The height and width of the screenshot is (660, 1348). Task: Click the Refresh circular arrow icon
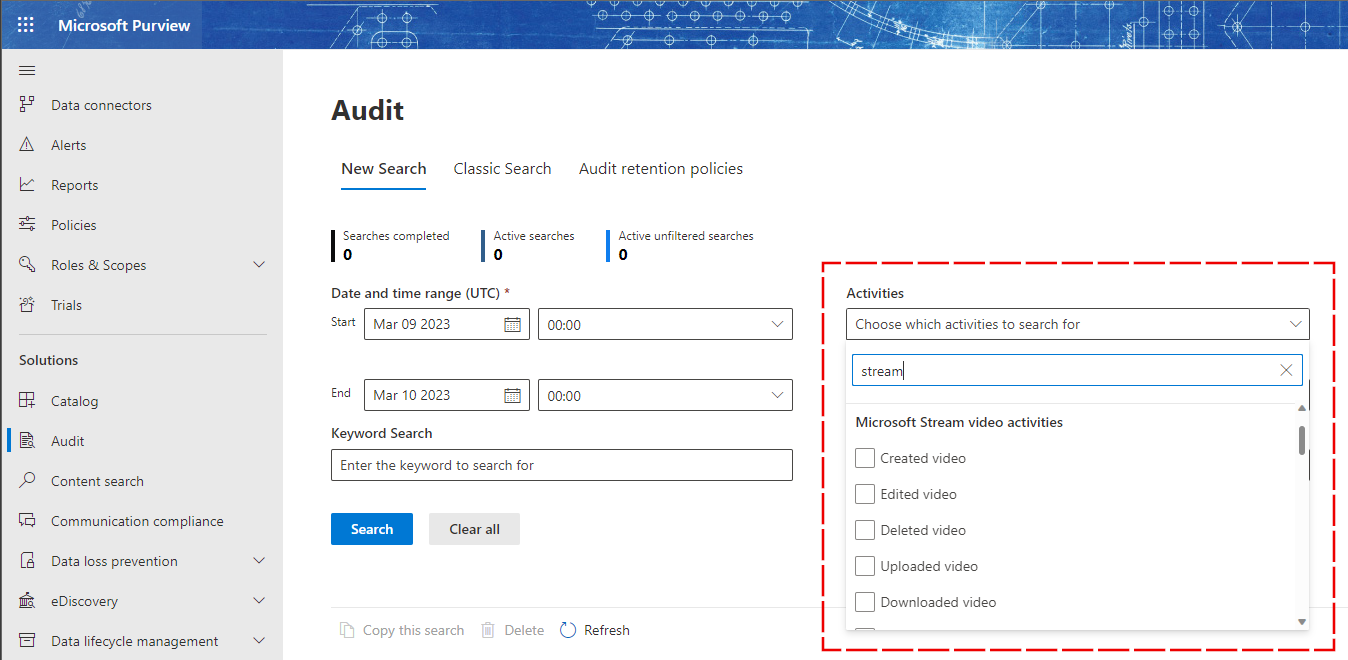[568, 630]
